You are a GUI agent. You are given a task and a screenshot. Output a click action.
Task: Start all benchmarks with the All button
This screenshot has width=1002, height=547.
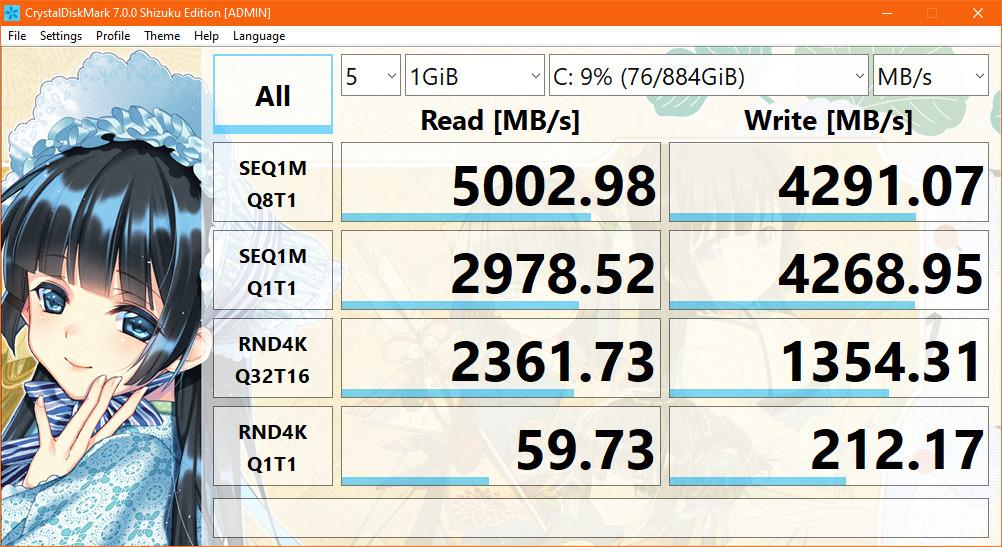273,94
